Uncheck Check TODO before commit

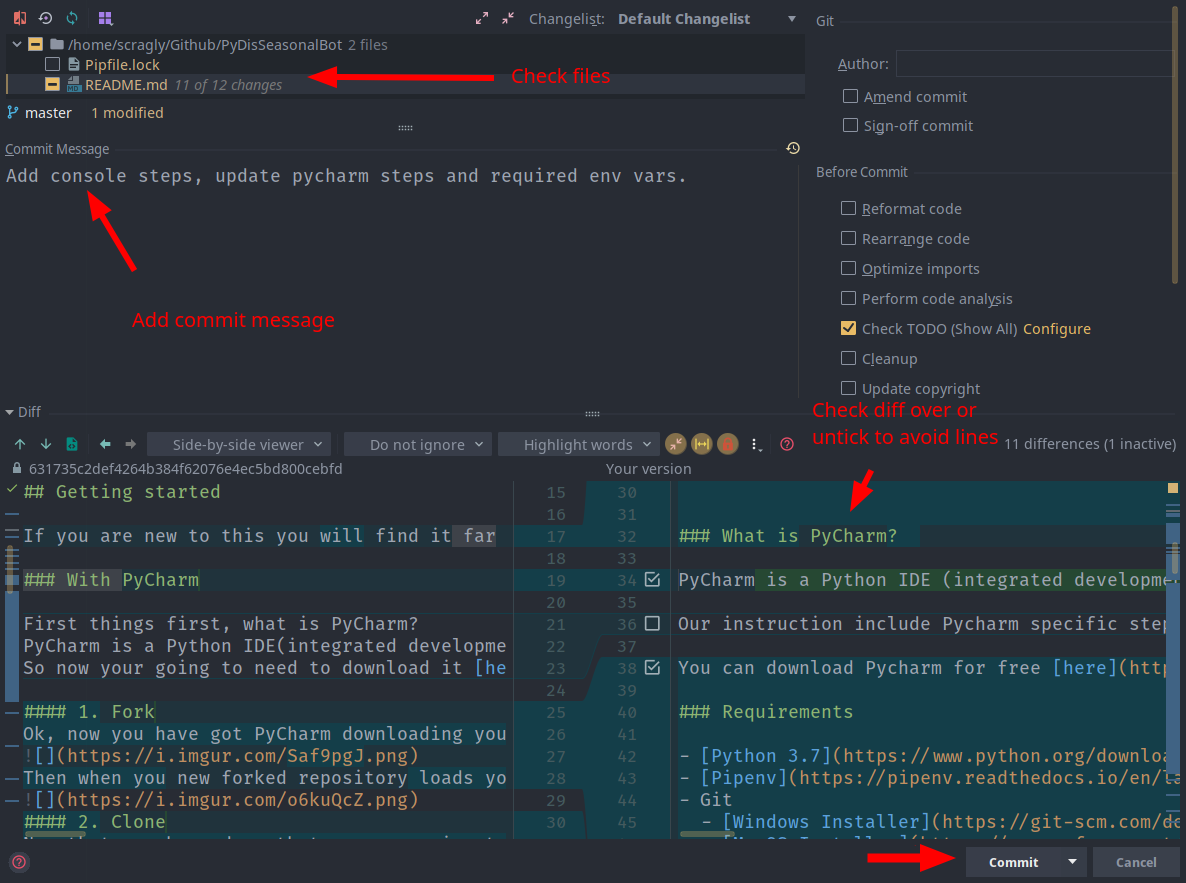pyautogui.click(x=849, y=328)
